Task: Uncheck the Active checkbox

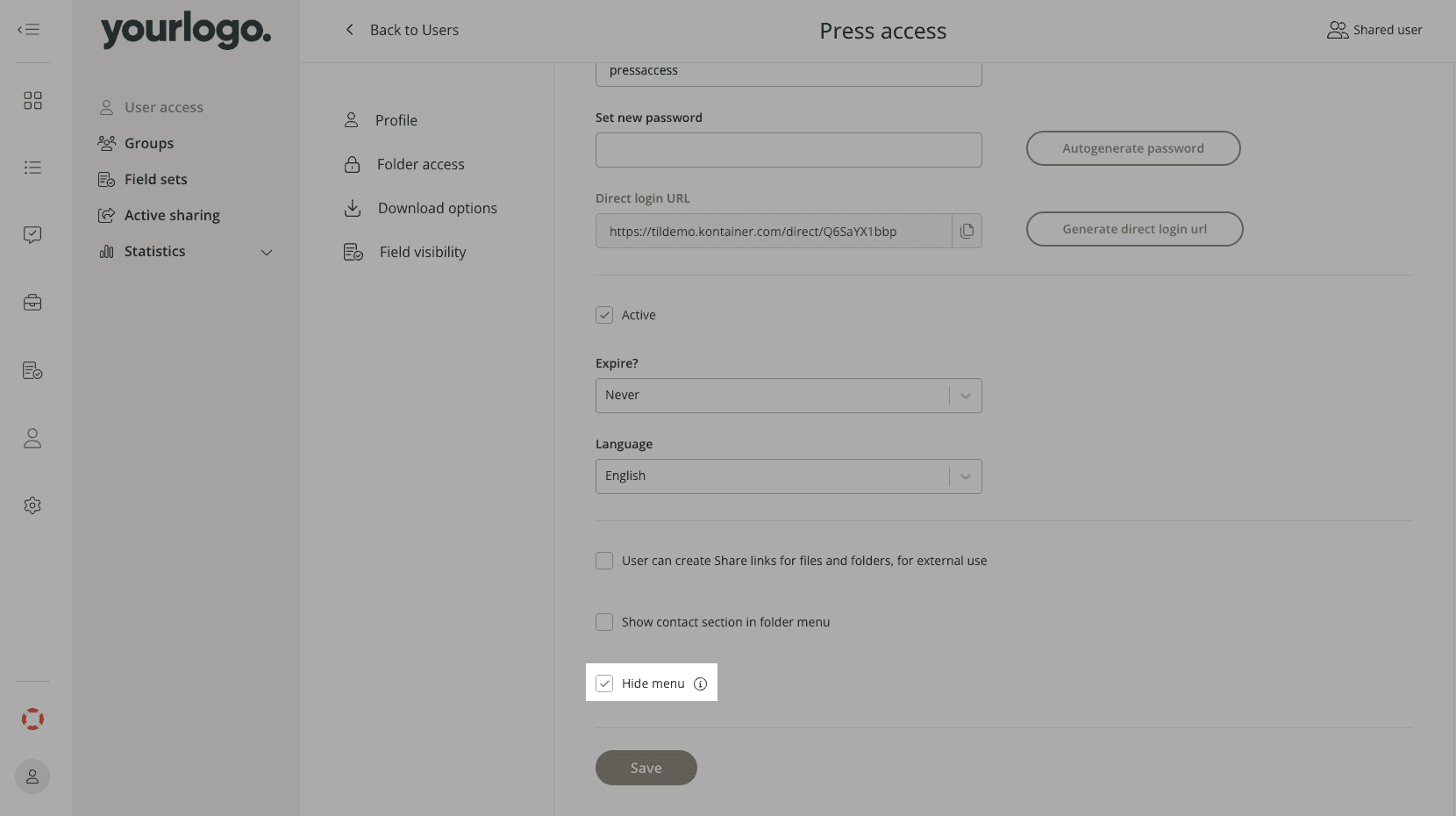Action: click(604, 315)
